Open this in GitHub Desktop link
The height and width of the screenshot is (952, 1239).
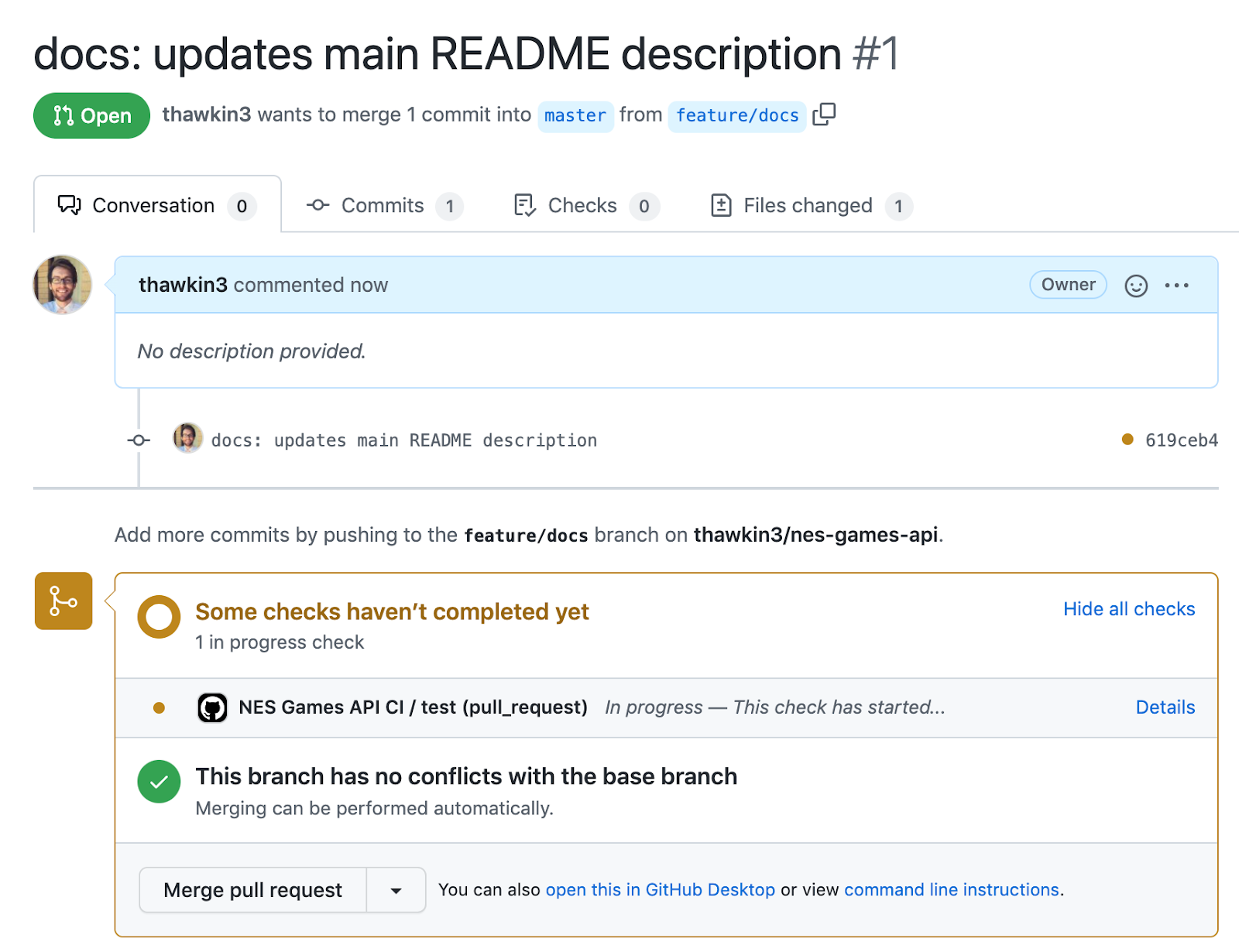661,890
